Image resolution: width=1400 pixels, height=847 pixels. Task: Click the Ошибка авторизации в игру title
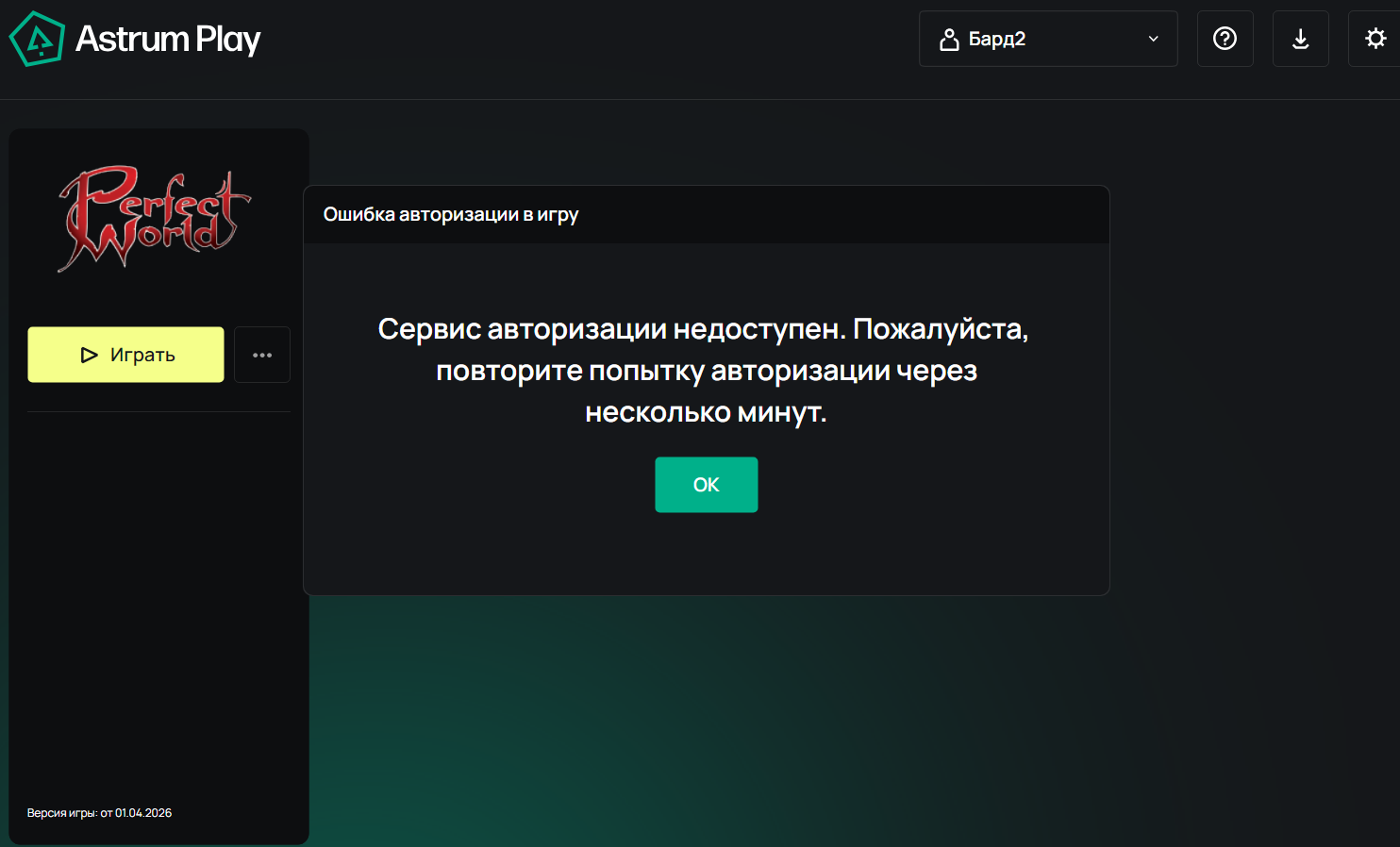451,214
